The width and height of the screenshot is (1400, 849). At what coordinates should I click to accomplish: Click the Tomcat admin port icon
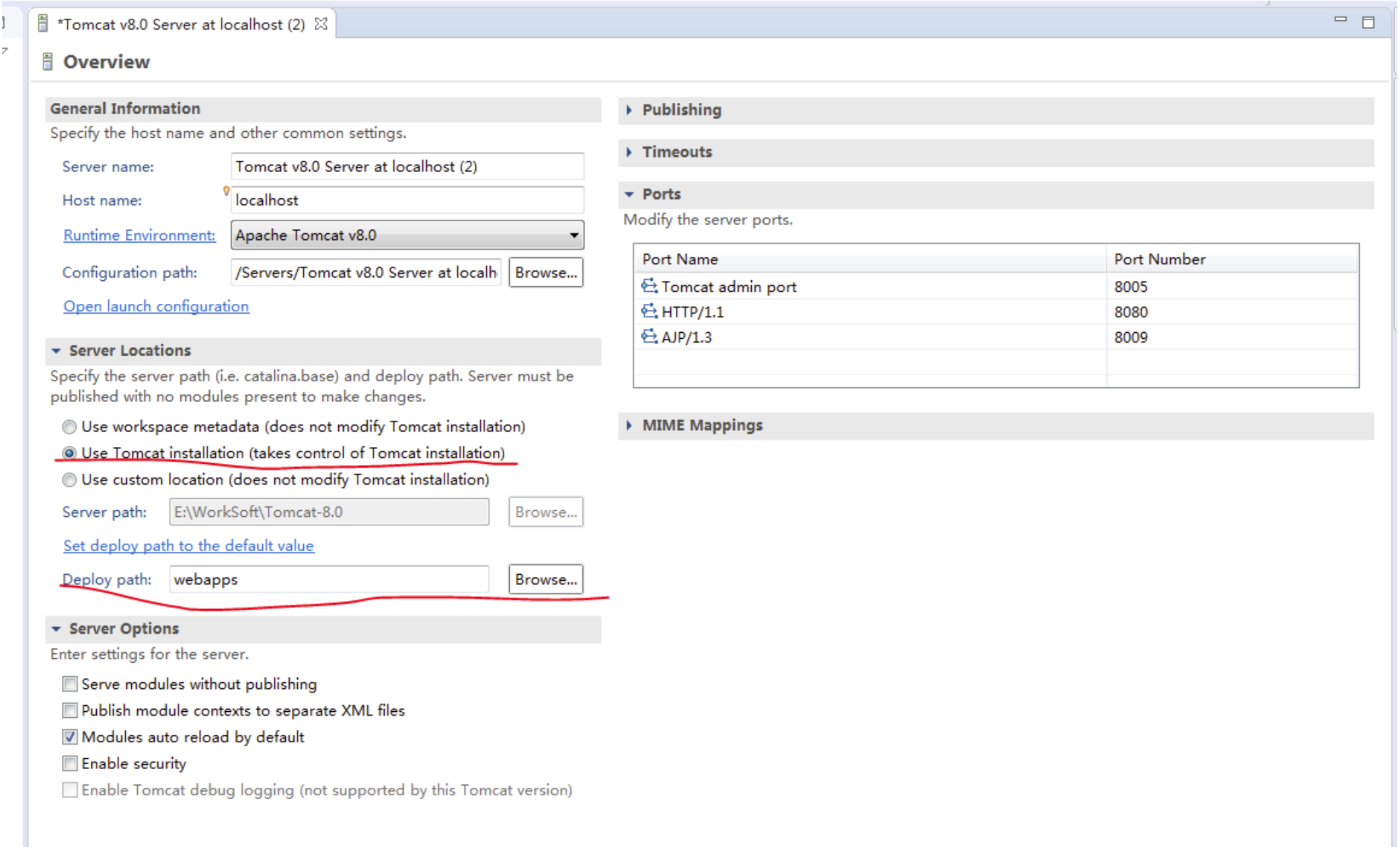tap(649, 286)
